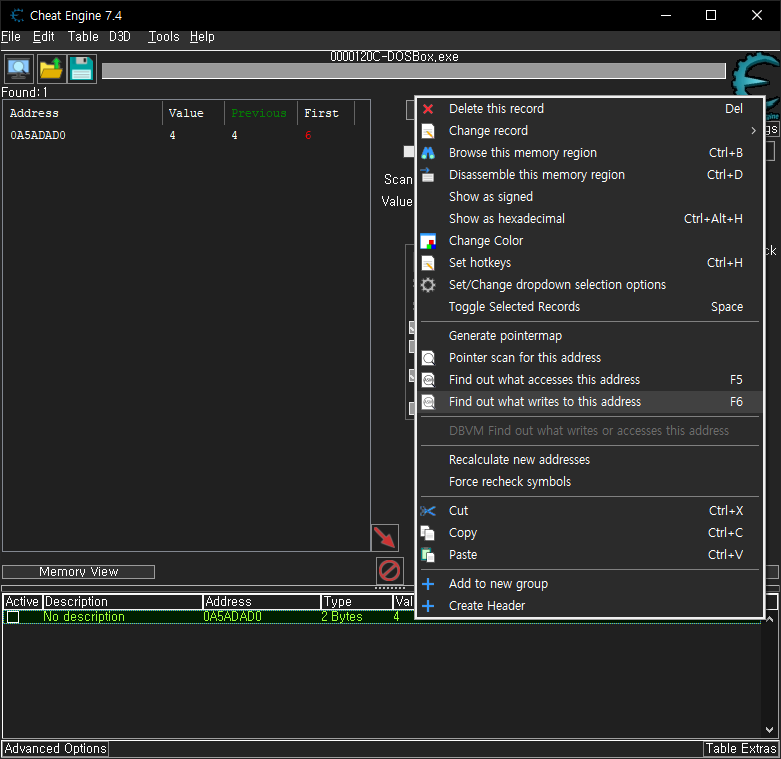Open the Edit menu

[43, 37]
